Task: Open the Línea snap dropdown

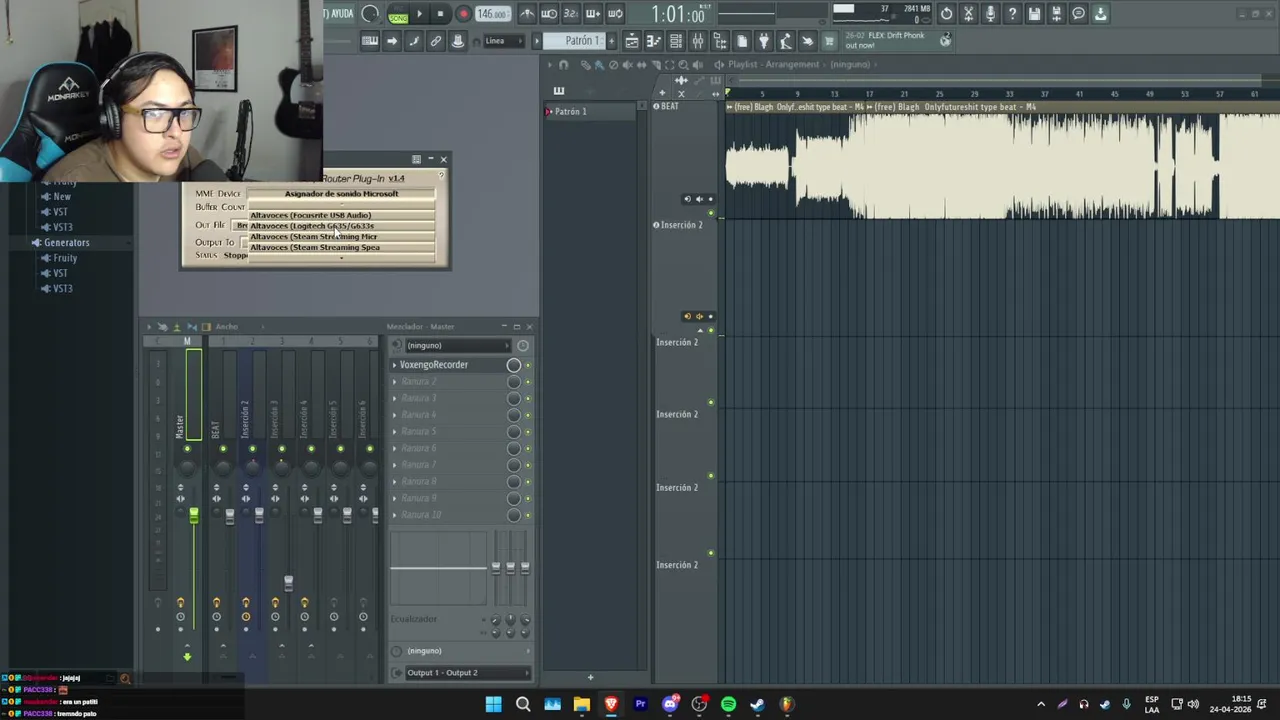Action: pyautogui.click(x=502, y=41)
